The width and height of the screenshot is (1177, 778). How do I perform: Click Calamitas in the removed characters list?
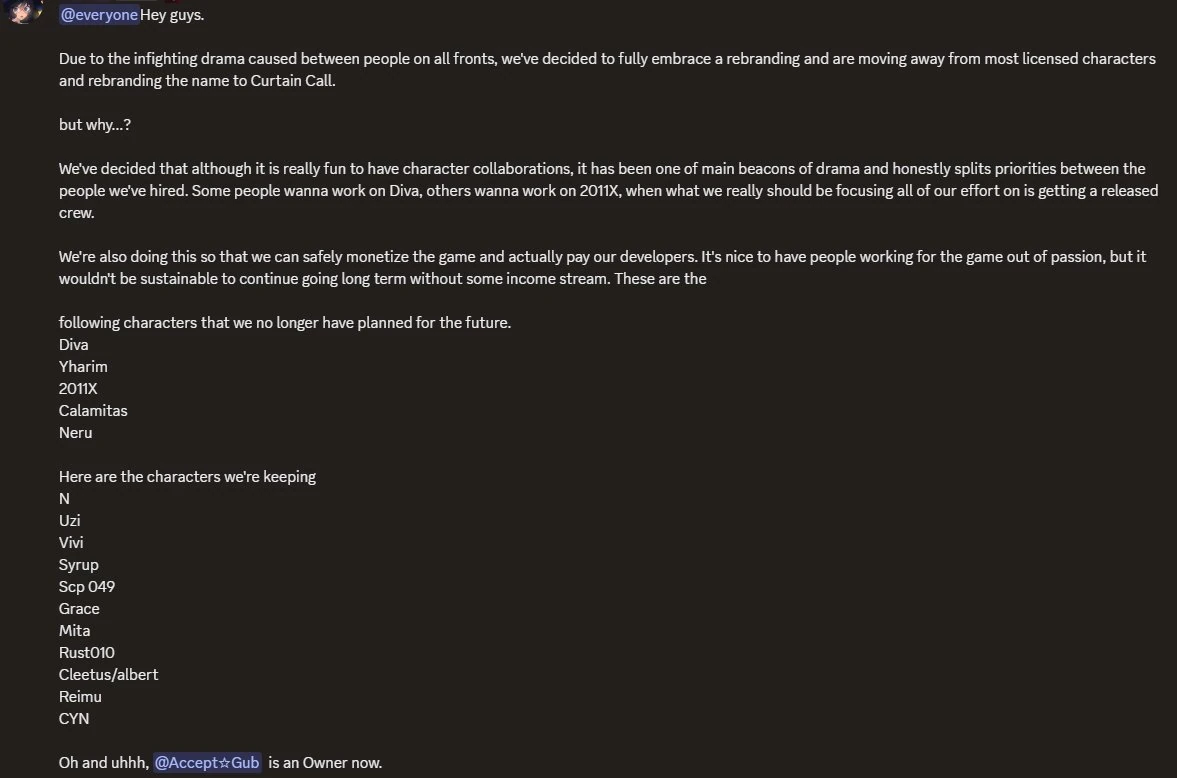coord(93,411)
